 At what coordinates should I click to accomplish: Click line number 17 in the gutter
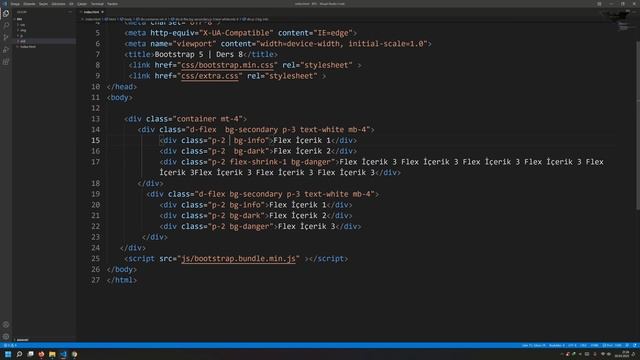[x=95, y=162]
